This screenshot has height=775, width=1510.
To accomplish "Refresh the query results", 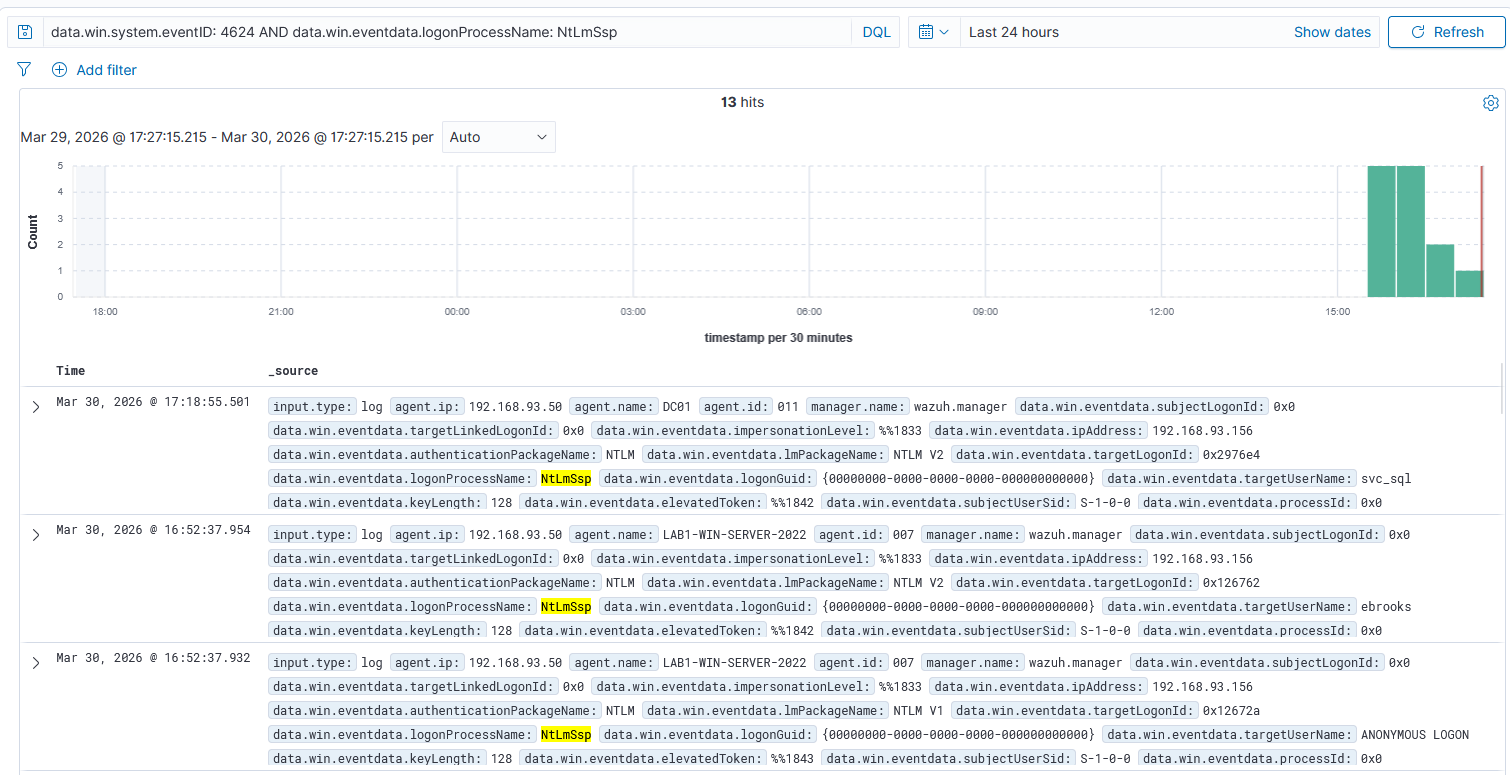I will click(1446, 32).
